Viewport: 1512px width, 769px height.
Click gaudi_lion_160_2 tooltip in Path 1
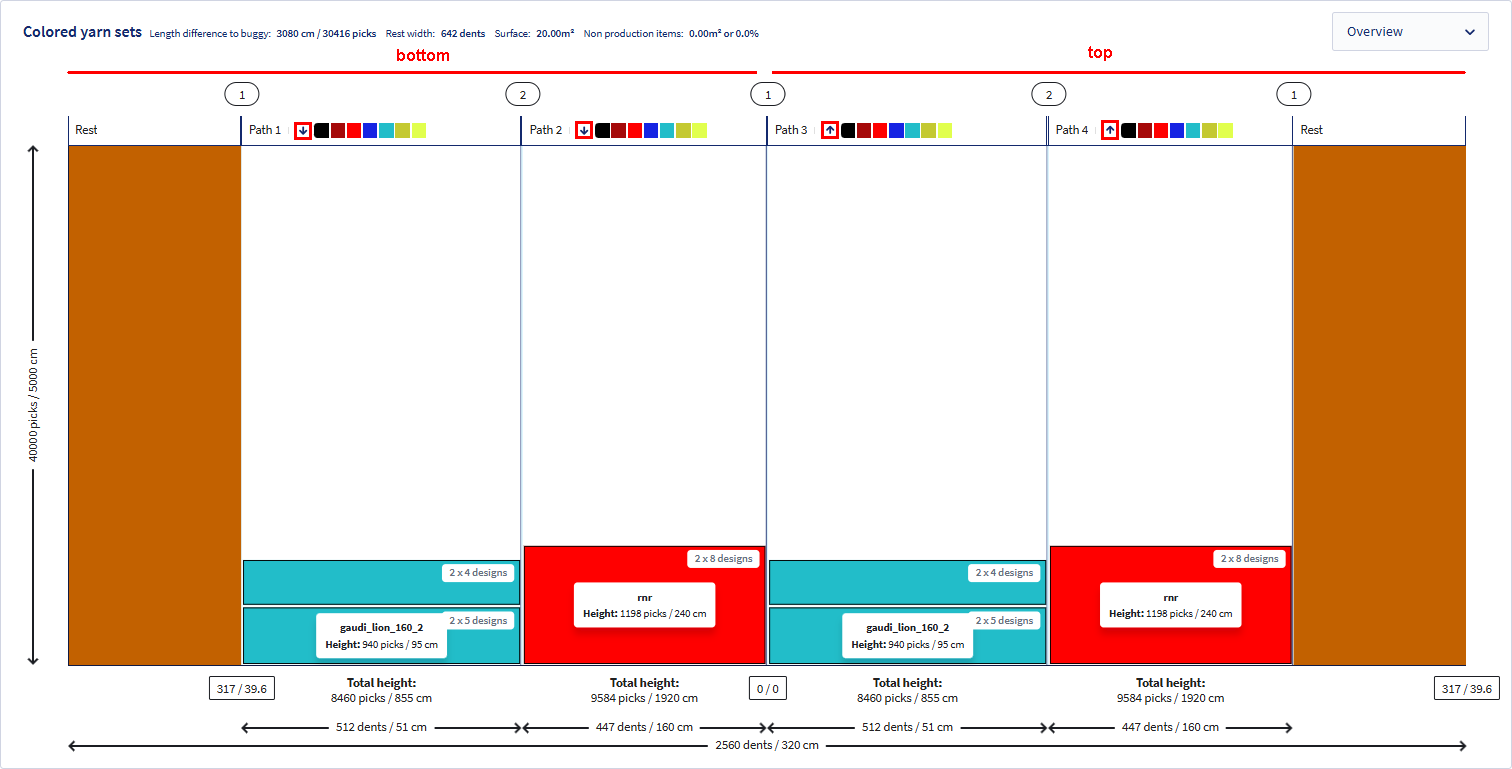(382, 636)
